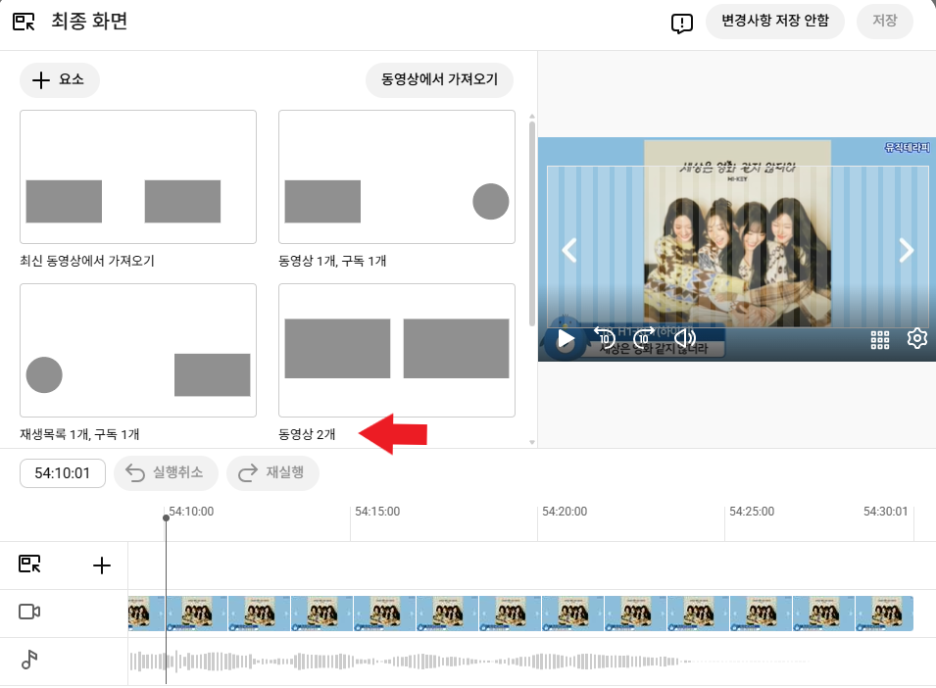Viewport: 936px width, 688px height.
Task: Click the audio track music note icon
Action: tap(29, 659)
